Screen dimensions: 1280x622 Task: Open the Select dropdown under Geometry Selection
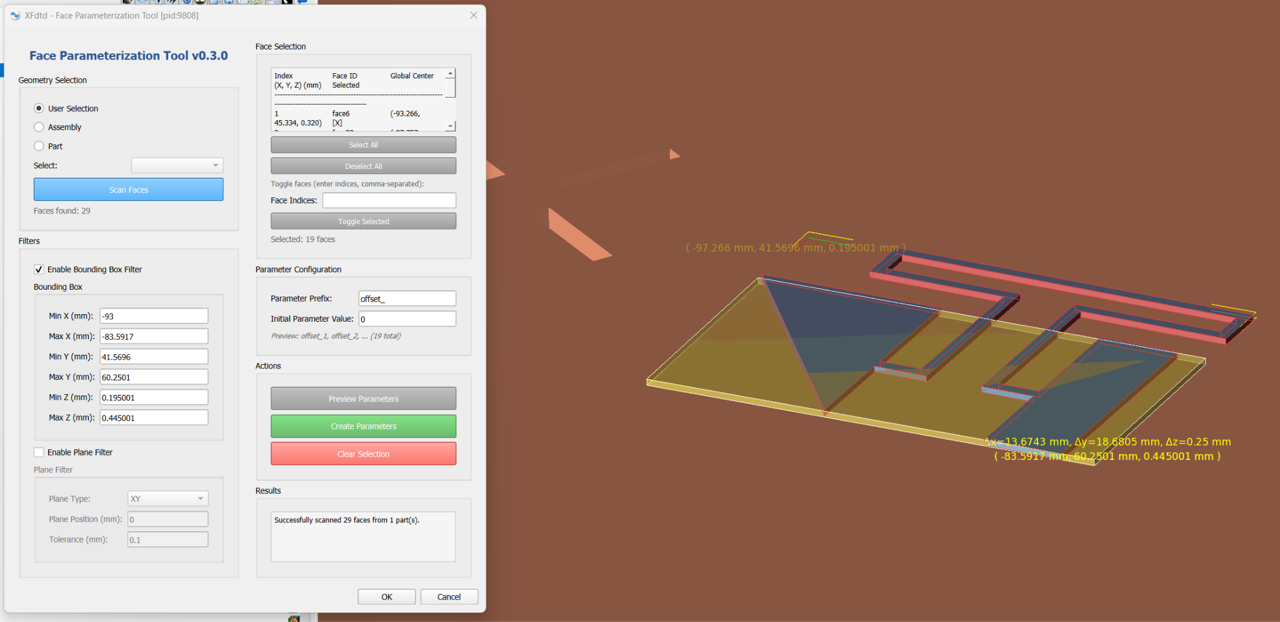pyautogui.click(x=177, y=165)
